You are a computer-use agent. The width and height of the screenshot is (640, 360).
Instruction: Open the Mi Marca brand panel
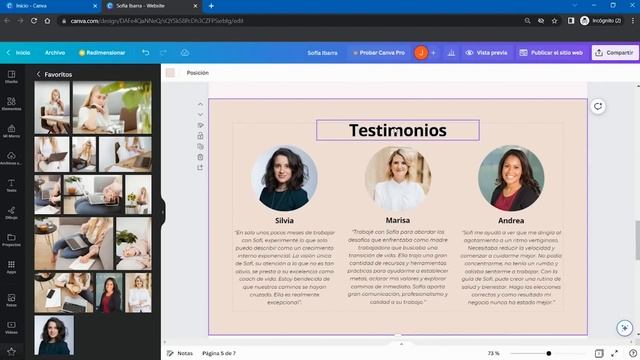11,131
